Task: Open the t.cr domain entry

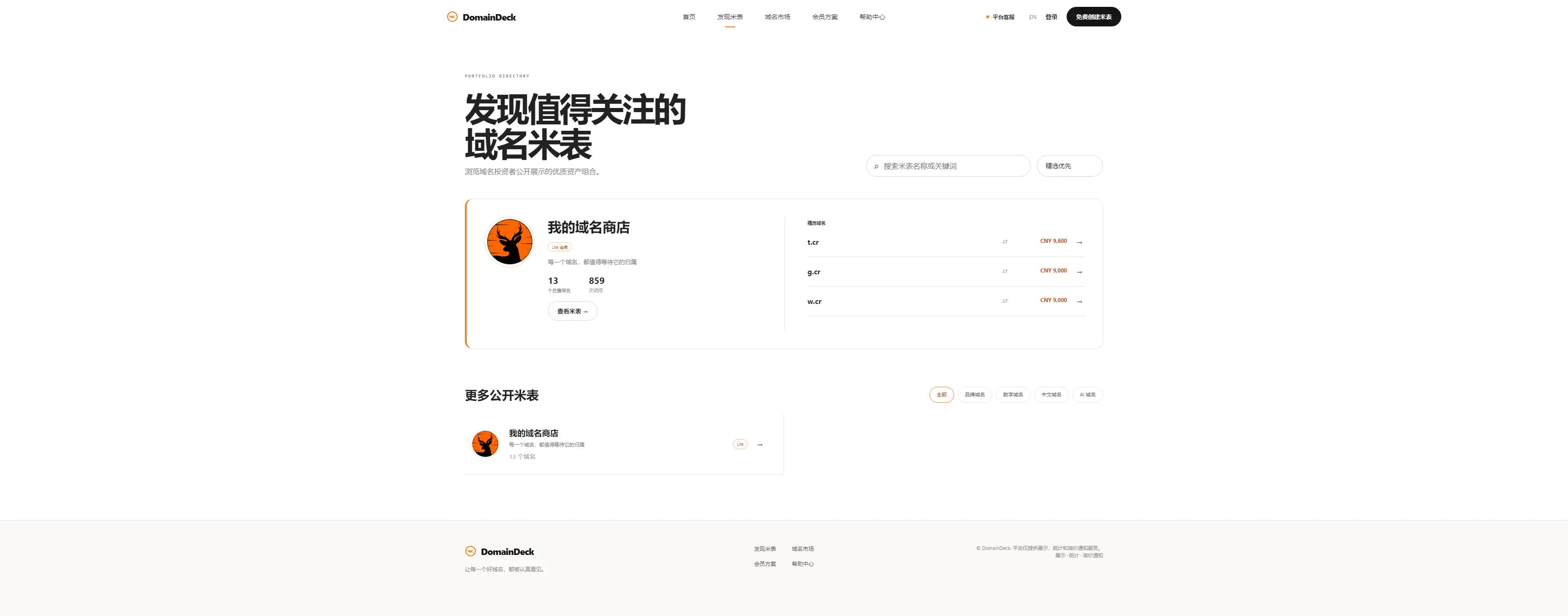Action: 946,242
